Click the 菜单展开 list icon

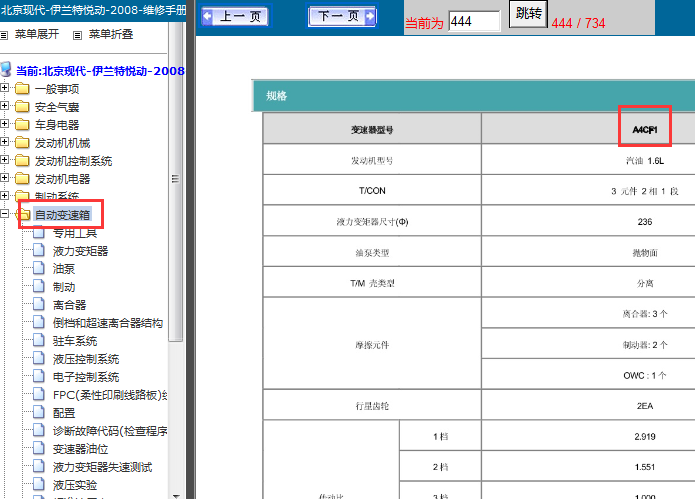click(x=4, y=35)
